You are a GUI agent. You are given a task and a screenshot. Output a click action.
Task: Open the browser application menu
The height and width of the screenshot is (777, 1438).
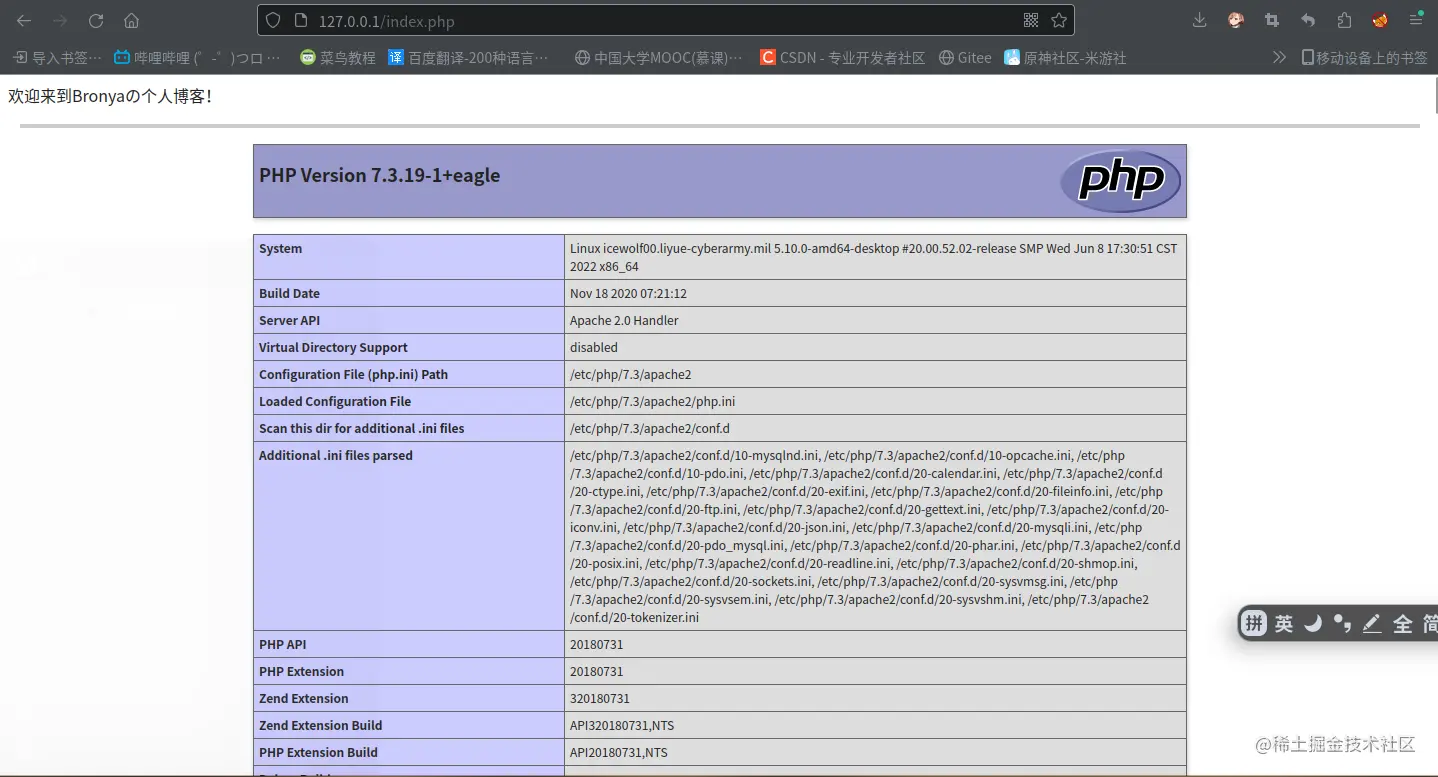click(x=1416, y=21)
